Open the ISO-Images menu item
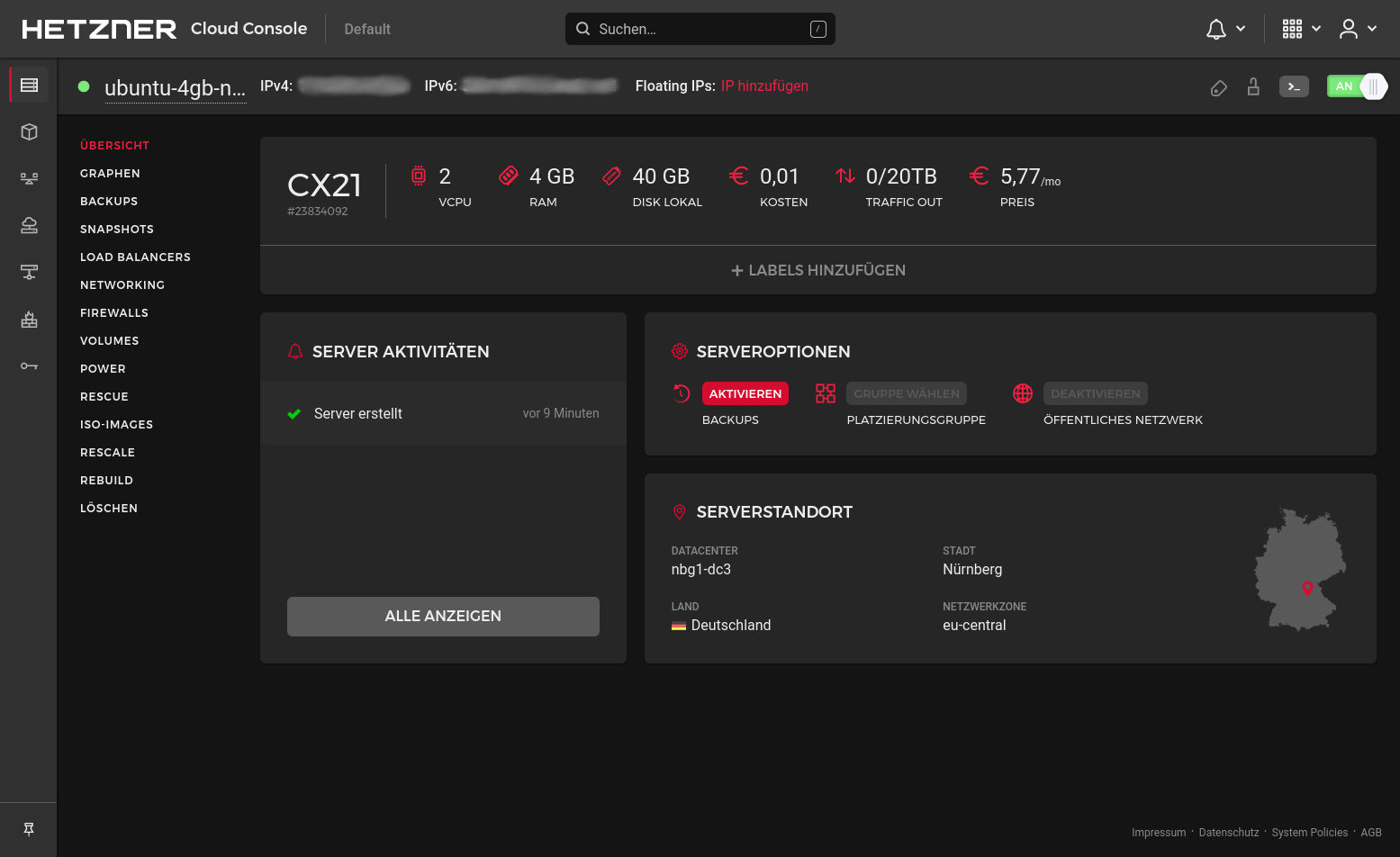Screen dimensions: 1400x857 pos(116,424)
